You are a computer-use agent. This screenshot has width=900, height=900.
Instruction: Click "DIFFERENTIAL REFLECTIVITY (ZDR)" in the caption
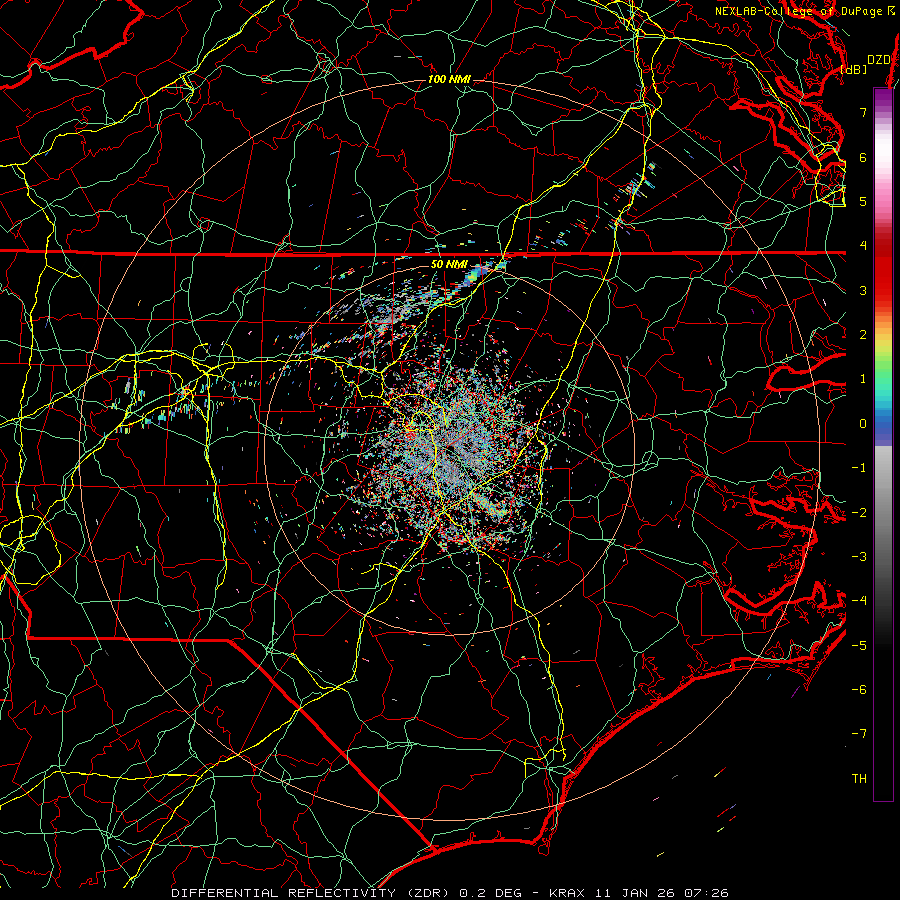[312, 893]
